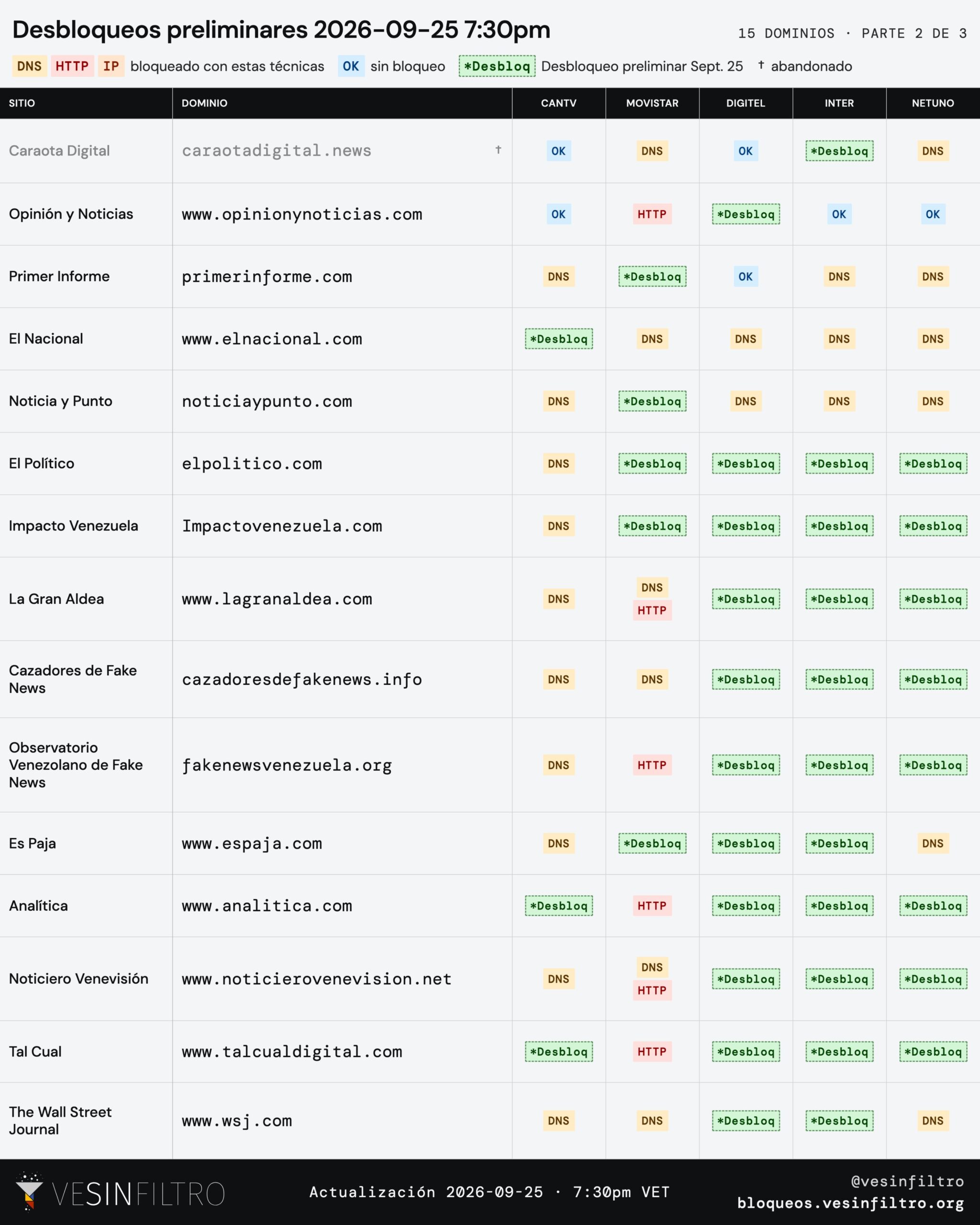
Task: Click the domain elpolitico.com
Action: point(252,464)
